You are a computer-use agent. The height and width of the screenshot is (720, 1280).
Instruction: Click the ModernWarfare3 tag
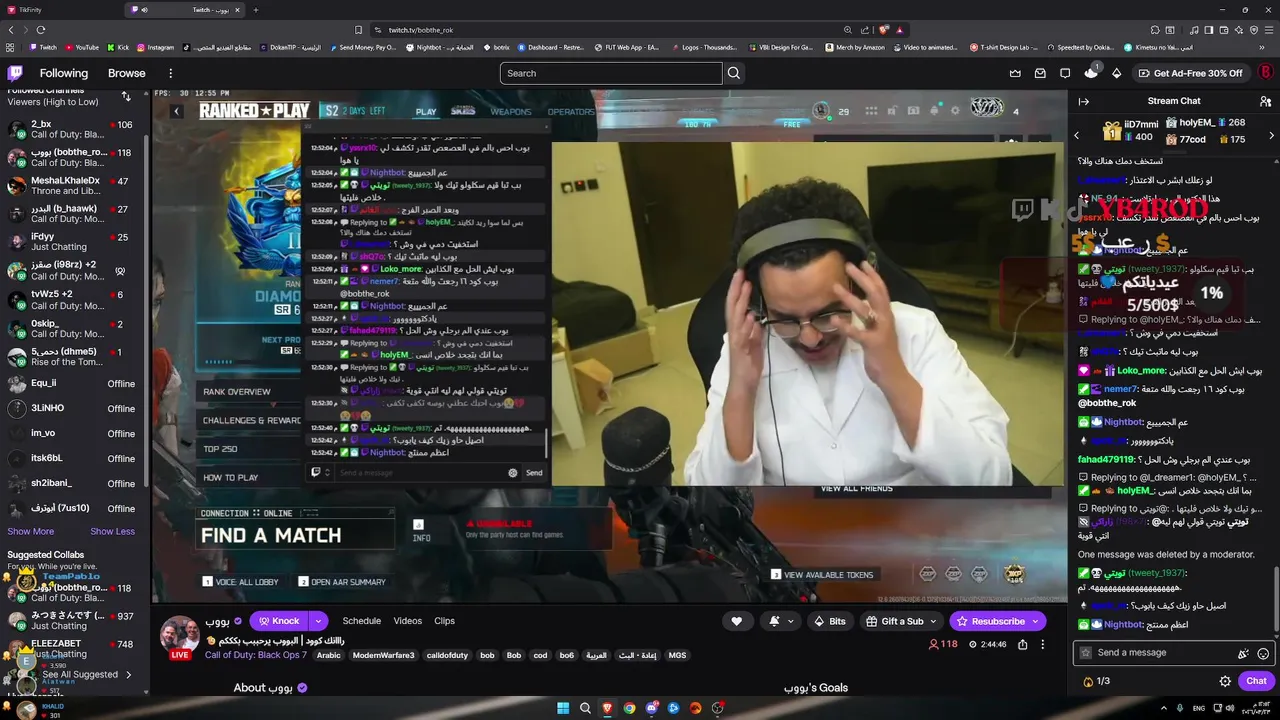tap(383, 655)
